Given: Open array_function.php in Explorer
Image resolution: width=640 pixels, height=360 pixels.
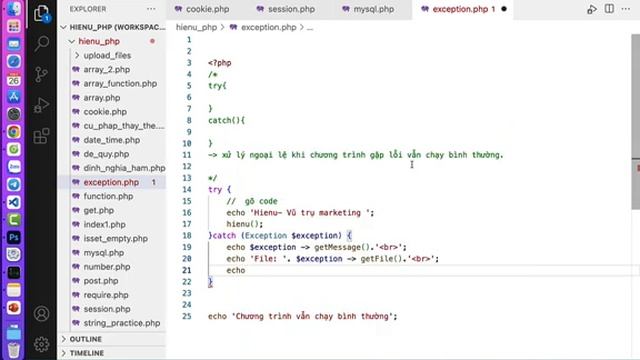Looking at the screenshot, I should click(x=120, y=83).
